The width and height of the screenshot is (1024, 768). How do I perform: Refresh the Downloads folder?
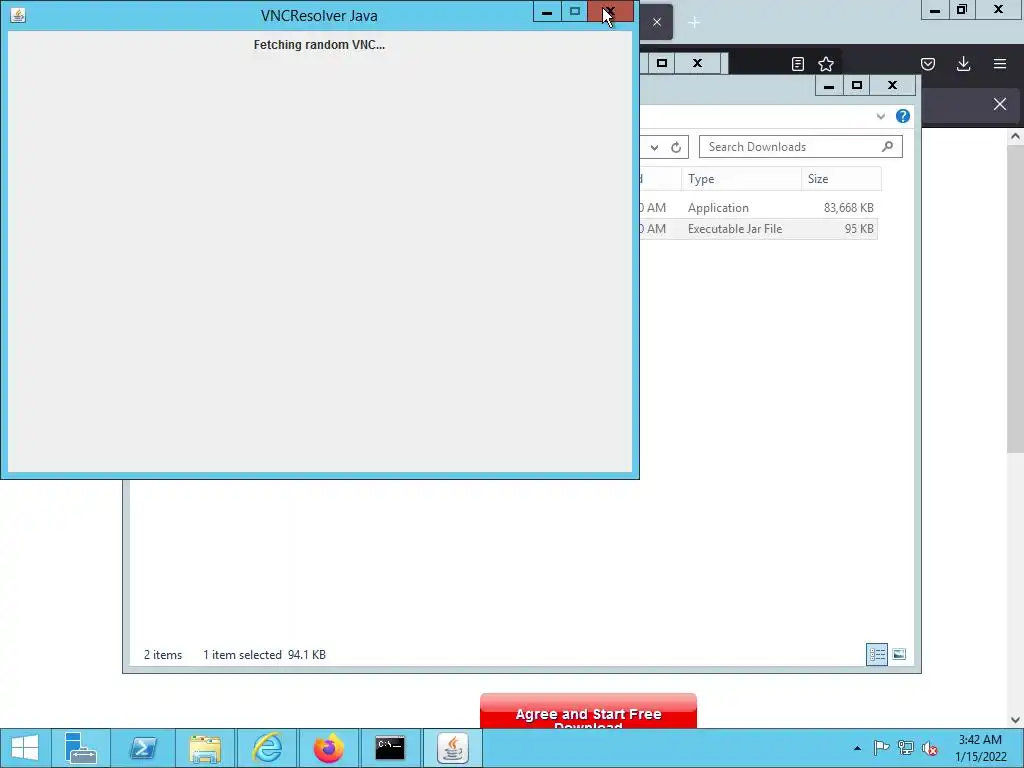point(676,148)
